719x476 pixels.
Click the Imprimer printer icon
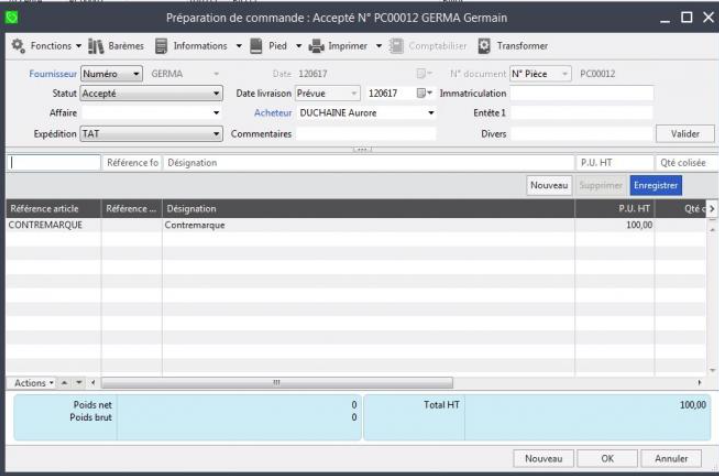coord(317,46)
